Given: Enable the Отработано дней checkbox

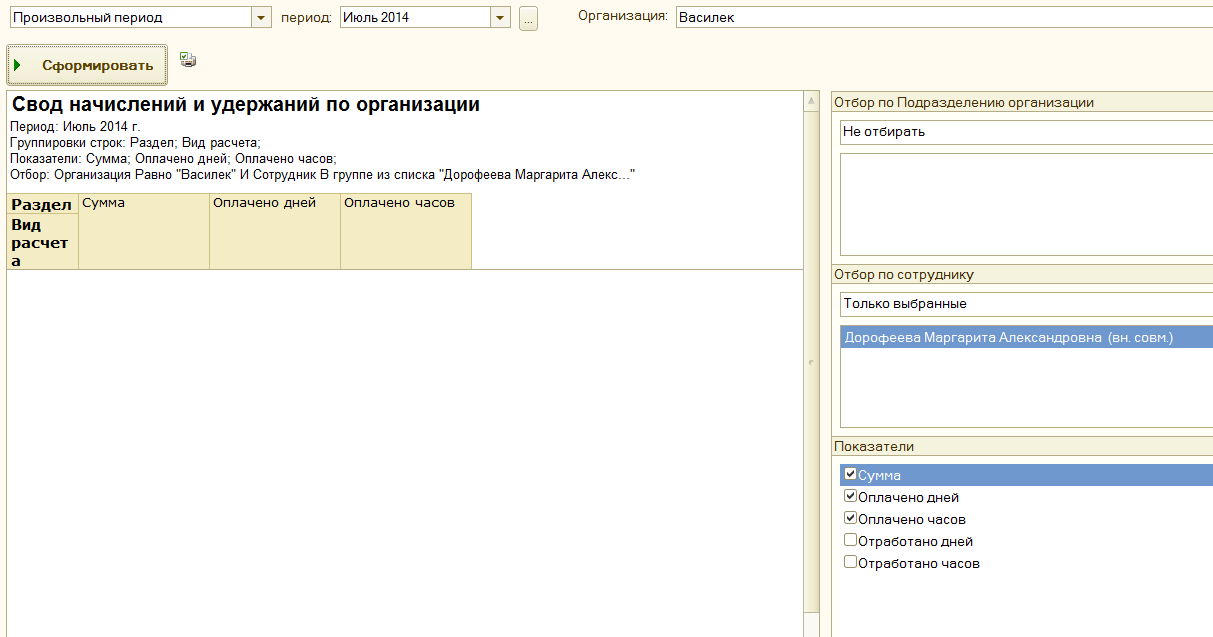Looking at the screenshot, I should click(x=851, y=541).
